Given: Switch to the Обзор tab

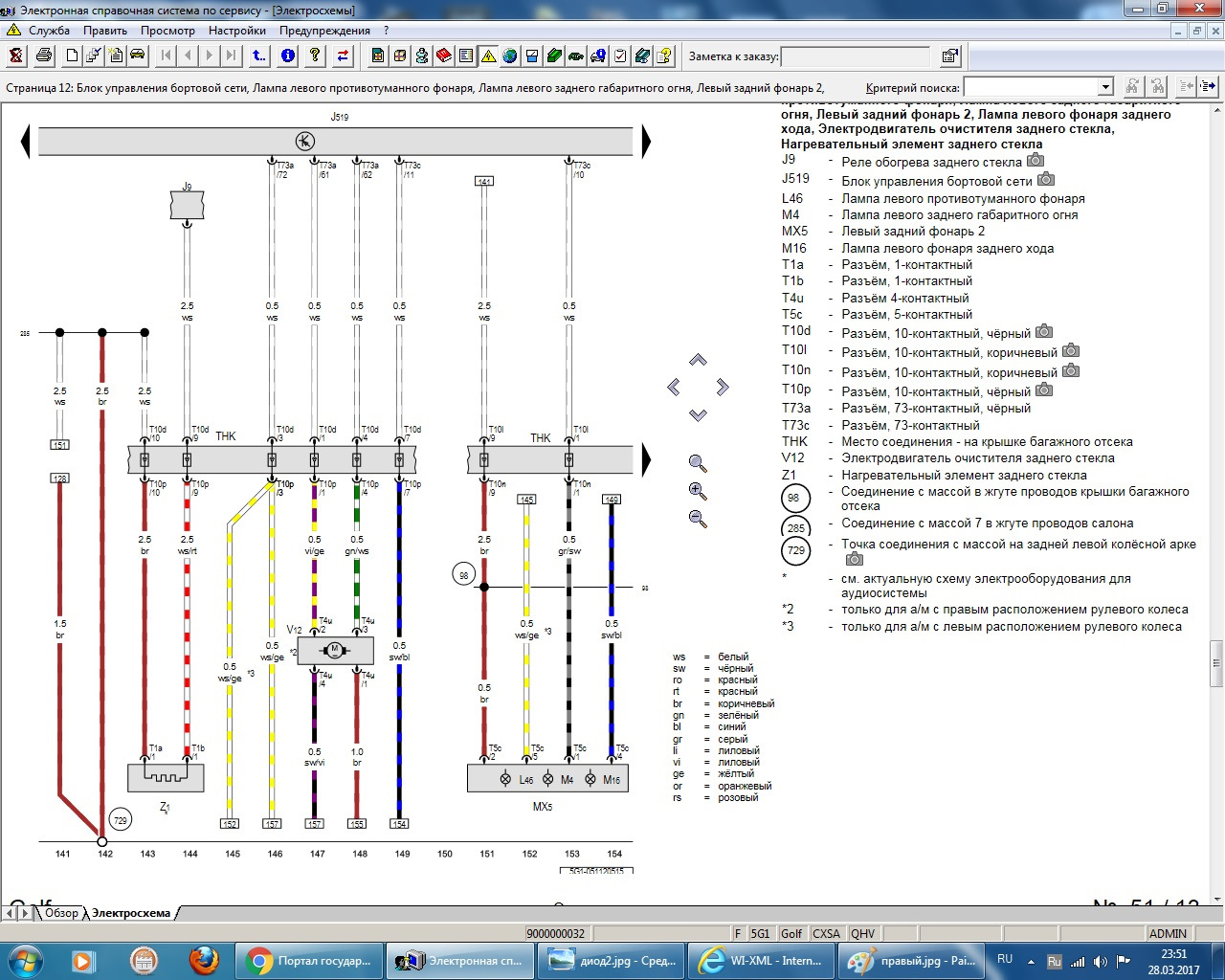Looking at the screenshot, I should coord(61,913).
